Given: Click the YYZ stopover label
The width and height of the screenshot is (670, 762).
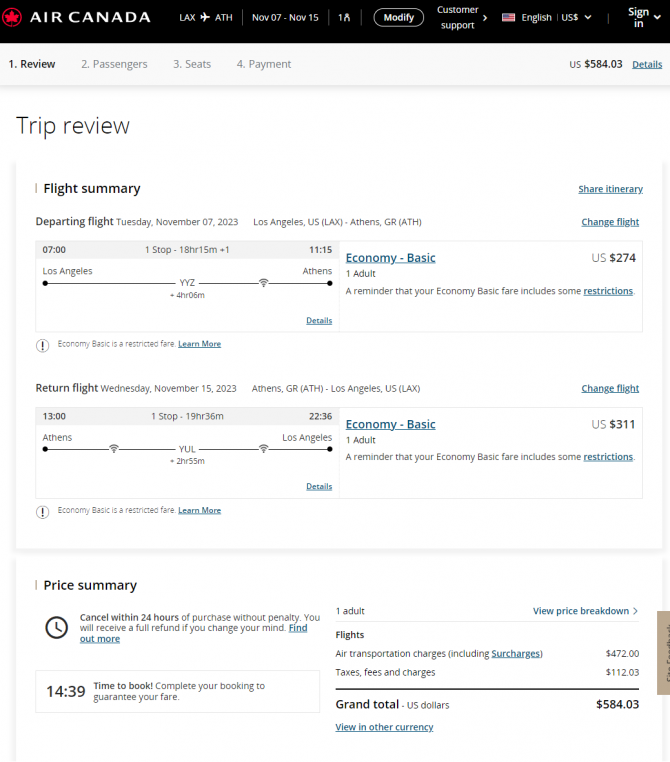Looking at the screenshot, I should [187, 283].
